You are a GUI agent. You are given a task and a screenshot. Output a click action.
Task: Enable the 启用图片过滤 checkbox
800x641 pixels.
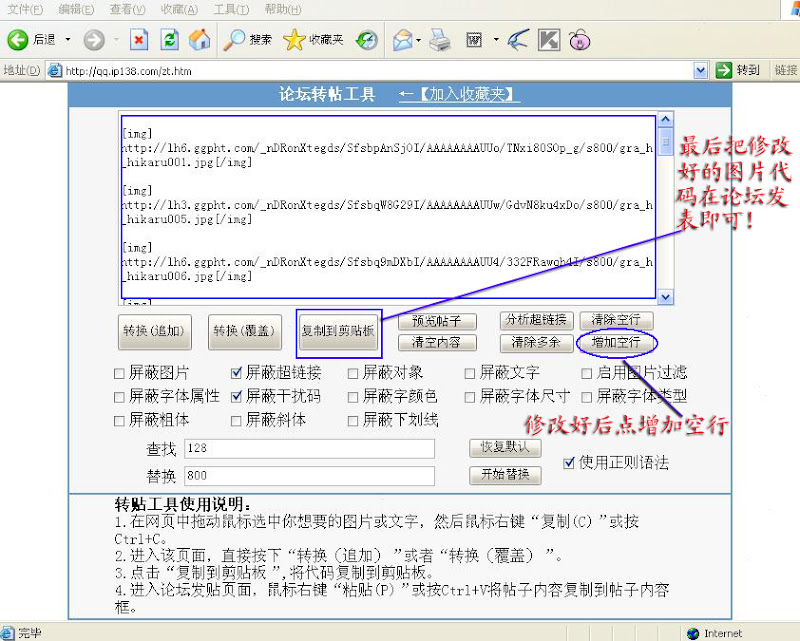(587, 374)
